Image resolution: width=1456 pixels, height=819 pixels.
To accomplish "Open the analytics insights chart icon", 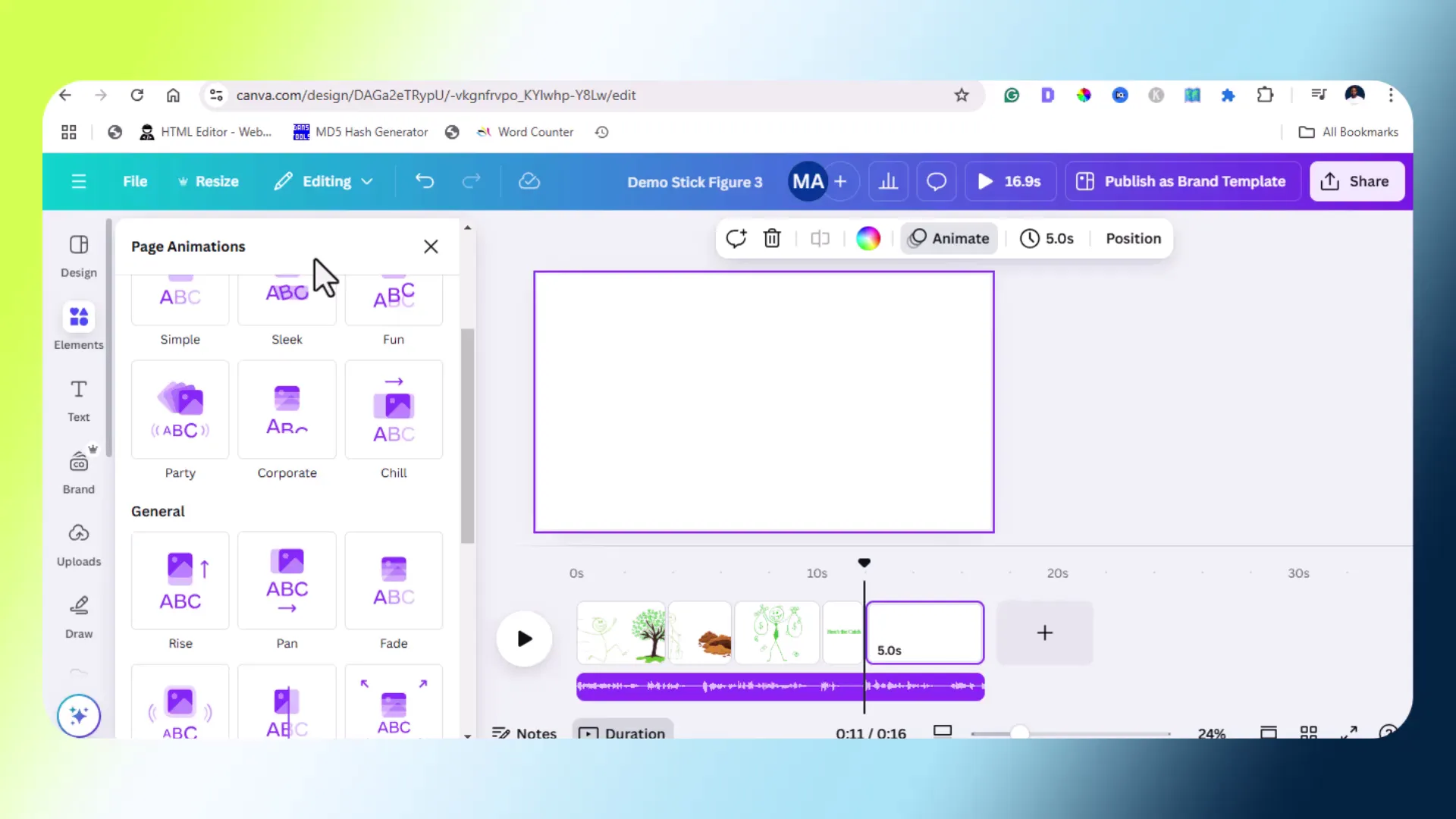I will tap(888, 181).
